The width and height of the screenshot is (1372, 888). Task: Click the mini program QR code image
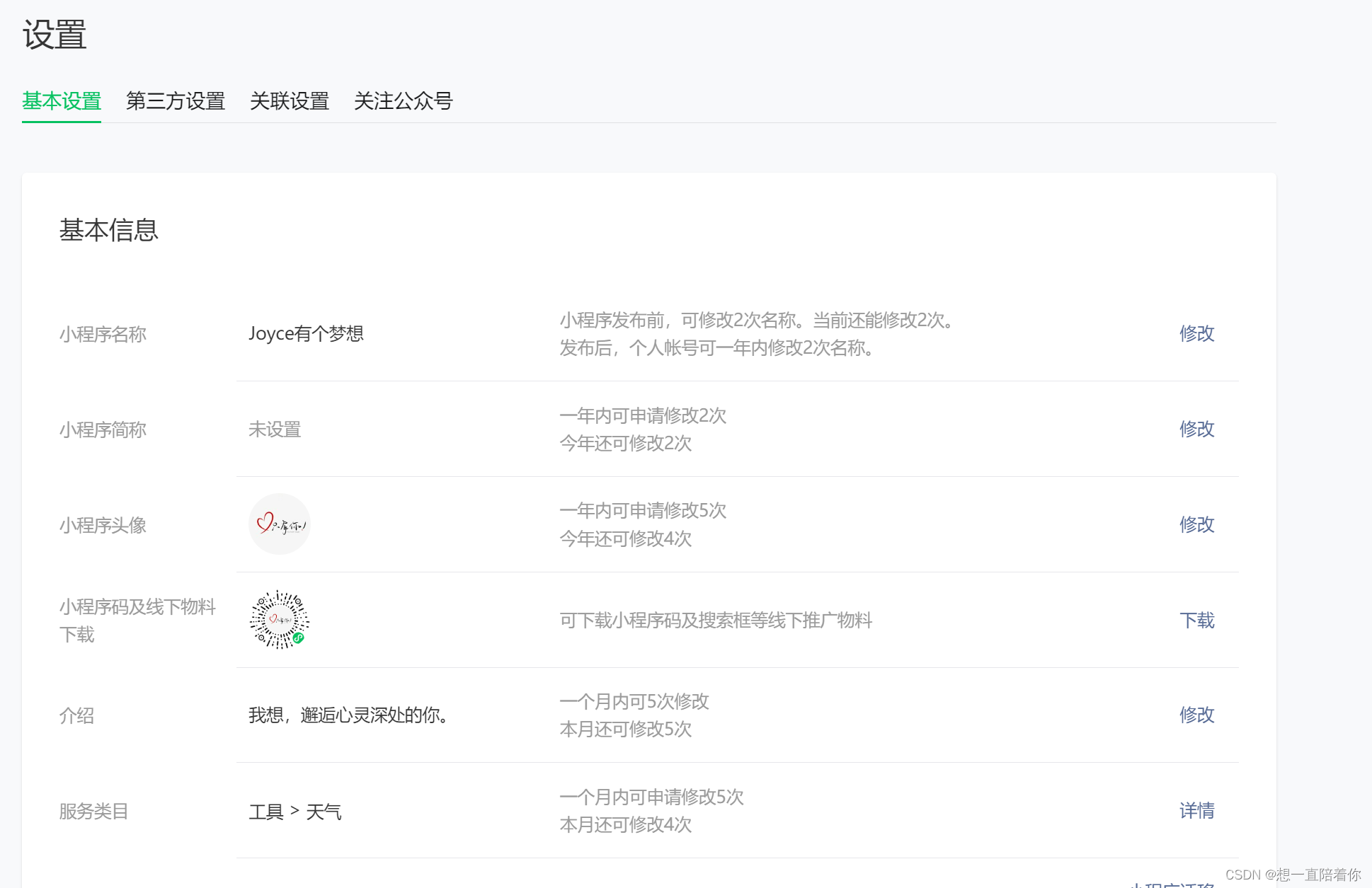tap(279, 620)
